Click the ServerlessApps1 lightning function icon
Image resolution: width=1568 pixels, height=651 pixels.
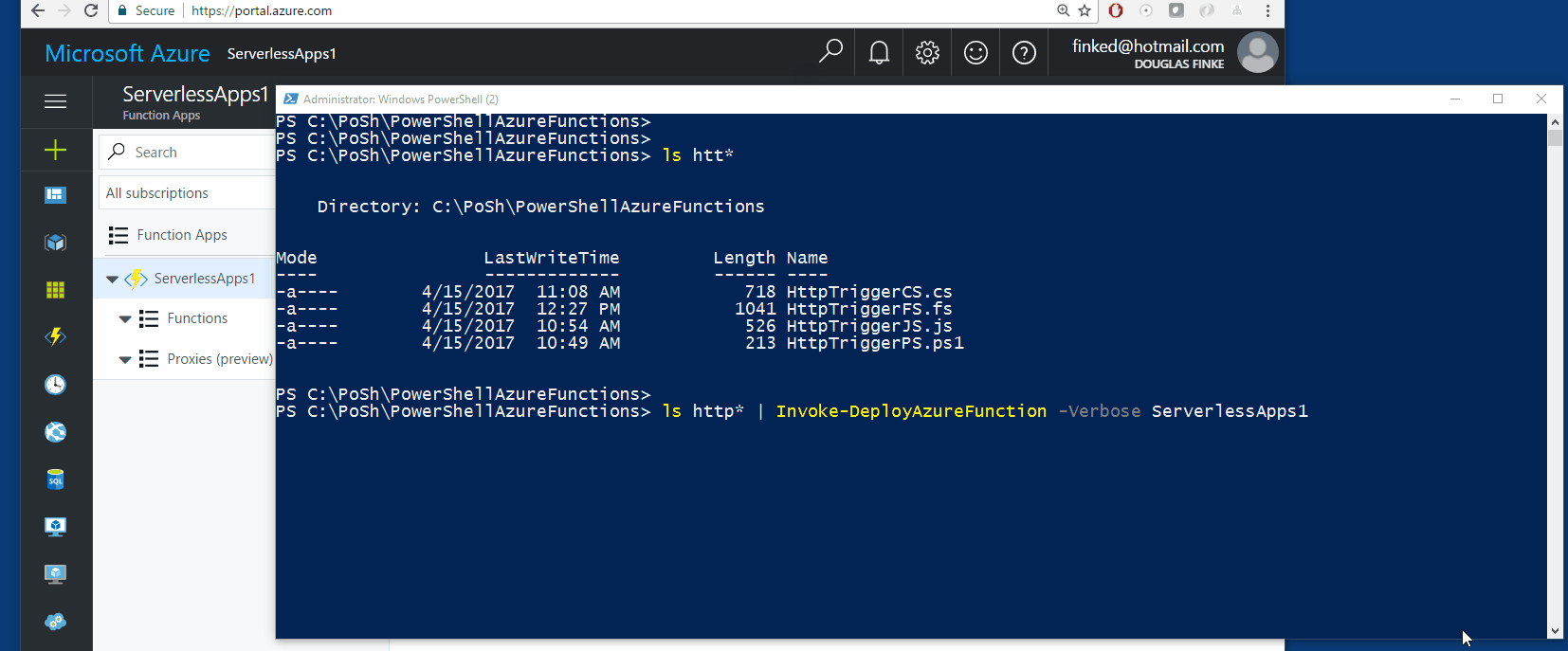coord(137,278)
